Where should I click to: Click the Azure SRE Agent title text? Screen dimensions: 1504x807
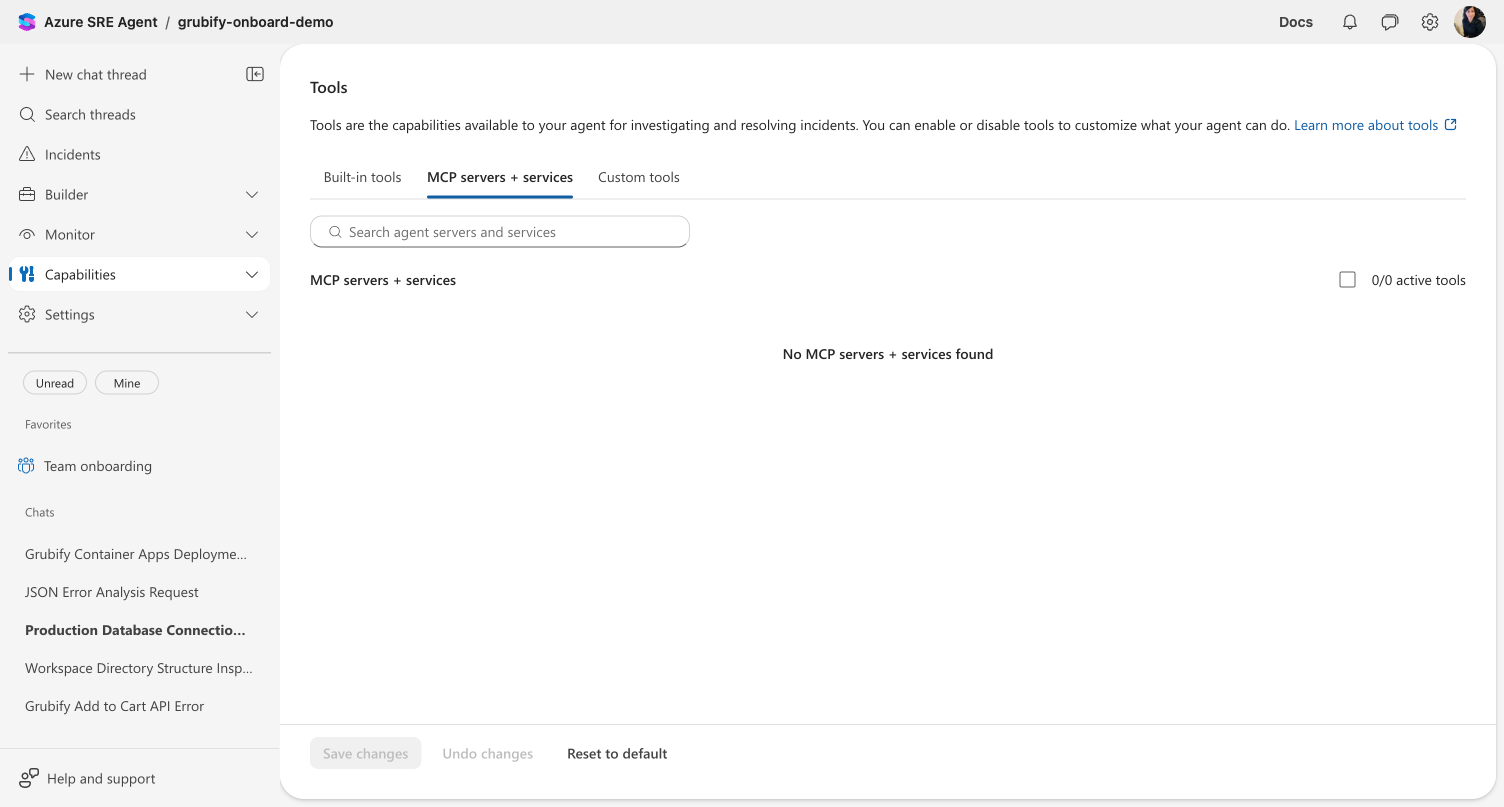point(101,22)
